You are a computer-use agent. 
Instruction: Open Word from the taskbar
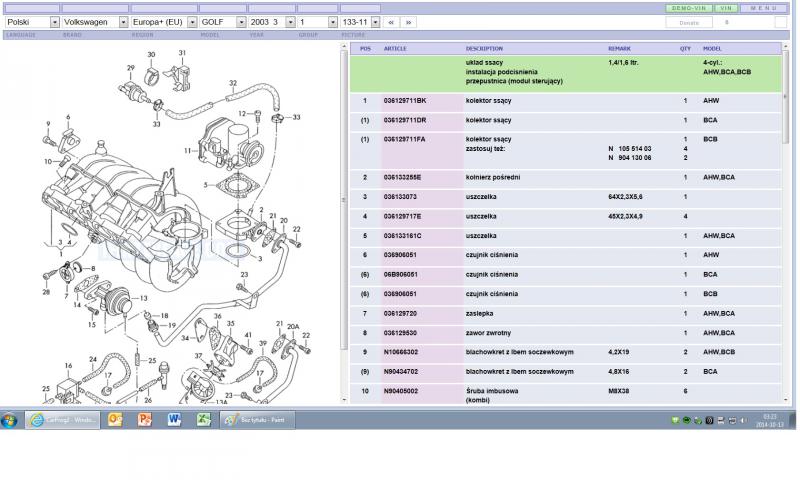coord(174,420)
